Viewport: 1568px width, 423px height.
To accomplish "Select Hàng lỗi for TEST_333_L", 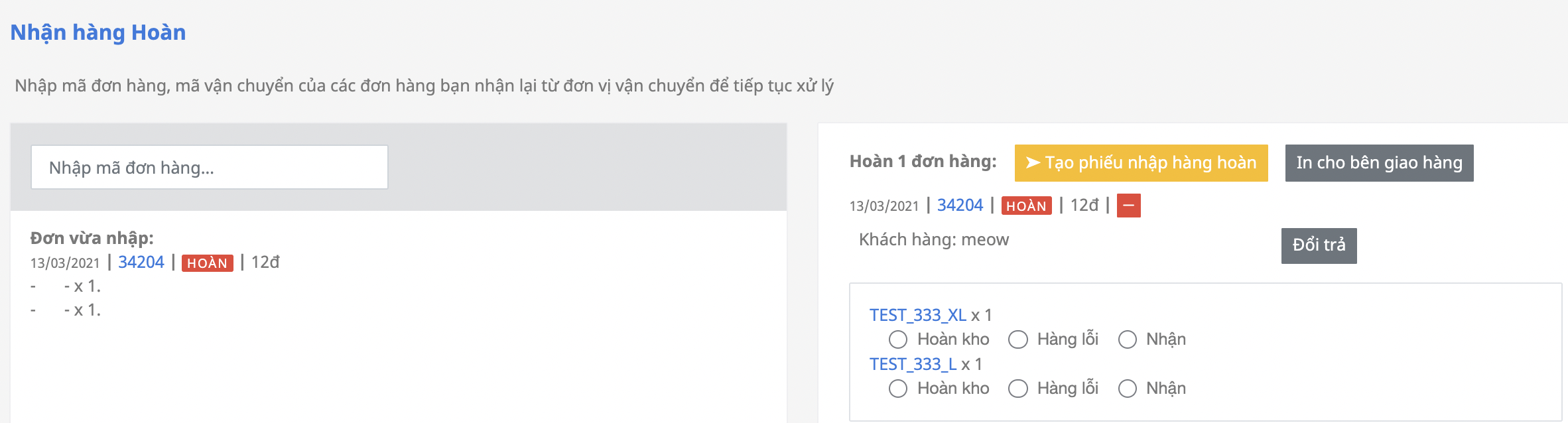I will click(1018, 389).
